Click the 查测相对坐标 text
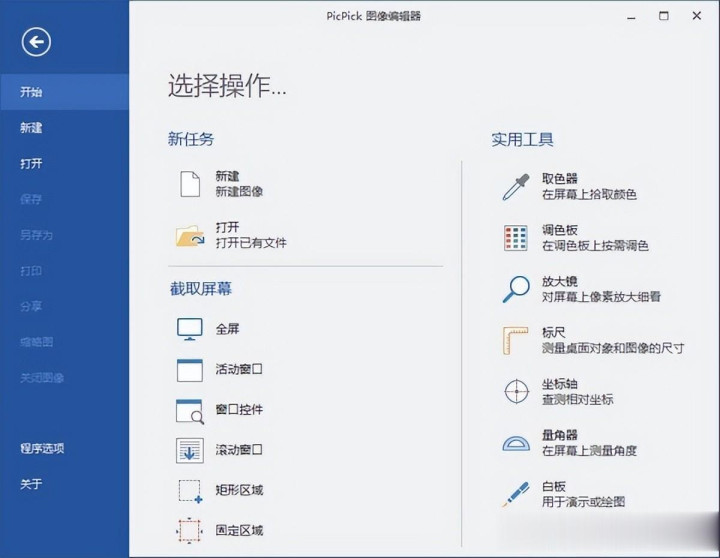This screenshot has height=558, width=720. (578, 400)
